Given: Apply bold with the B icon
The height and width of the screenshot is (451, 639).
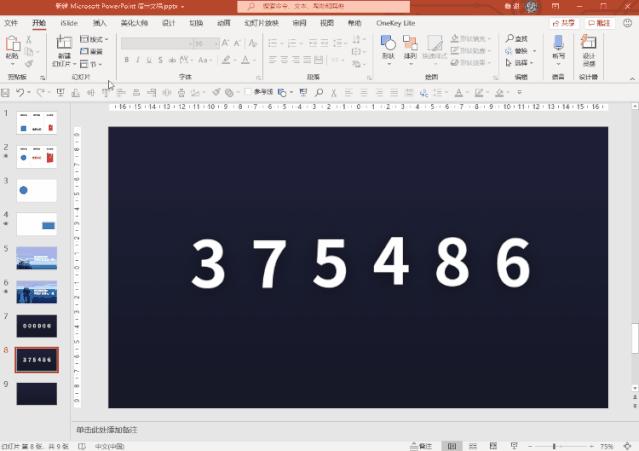Looking at the screenshot, I should pos(127,60).
